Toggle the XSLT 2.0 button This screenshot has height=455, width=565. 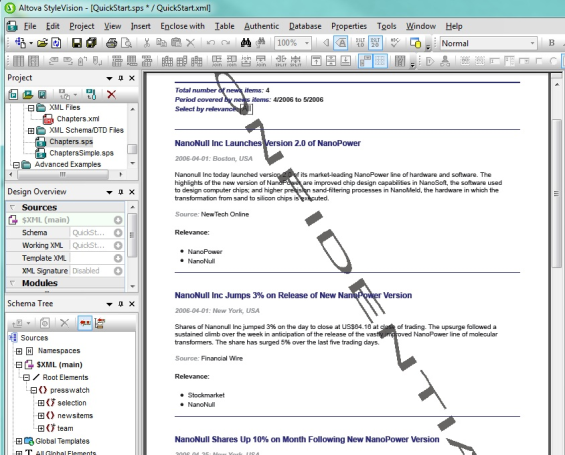point(375,43)
